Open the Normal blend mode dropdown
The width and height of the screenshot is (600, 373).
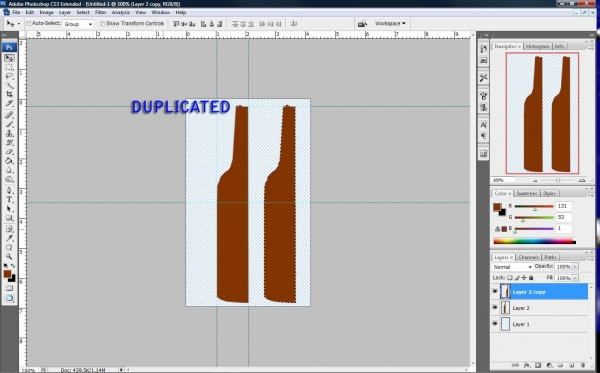(x=512, y=267)
